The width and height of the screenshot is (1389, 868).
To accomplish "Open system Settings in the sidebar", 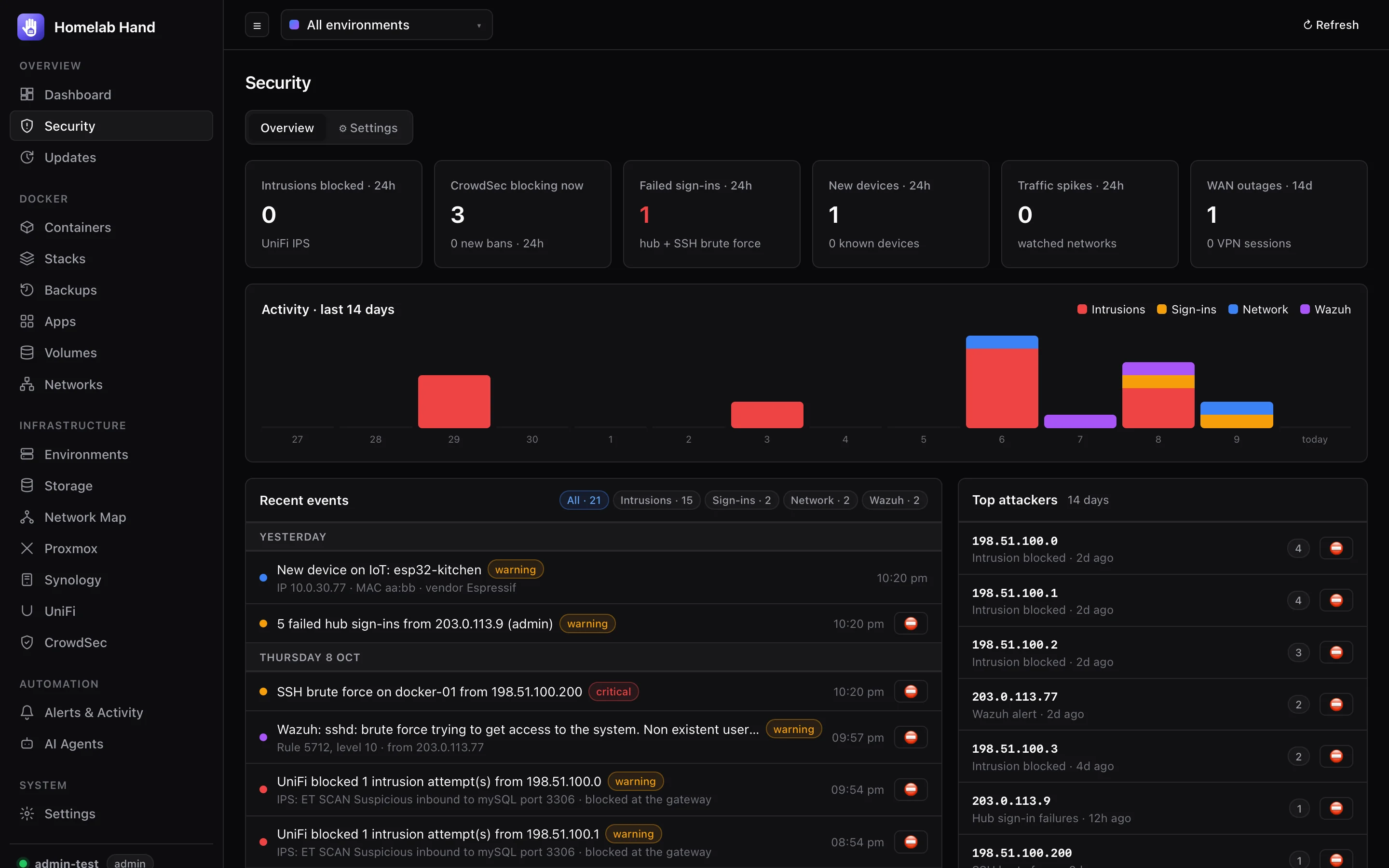I will coord(111,814).
